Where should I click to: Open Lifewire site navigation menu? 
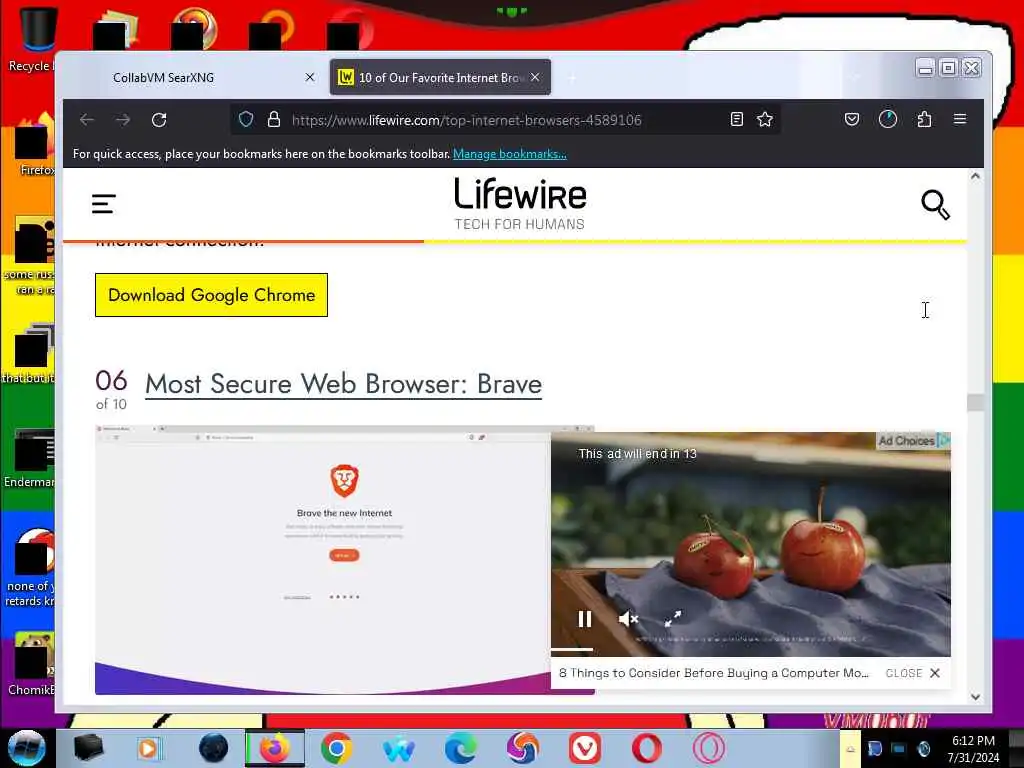(104, 204)
